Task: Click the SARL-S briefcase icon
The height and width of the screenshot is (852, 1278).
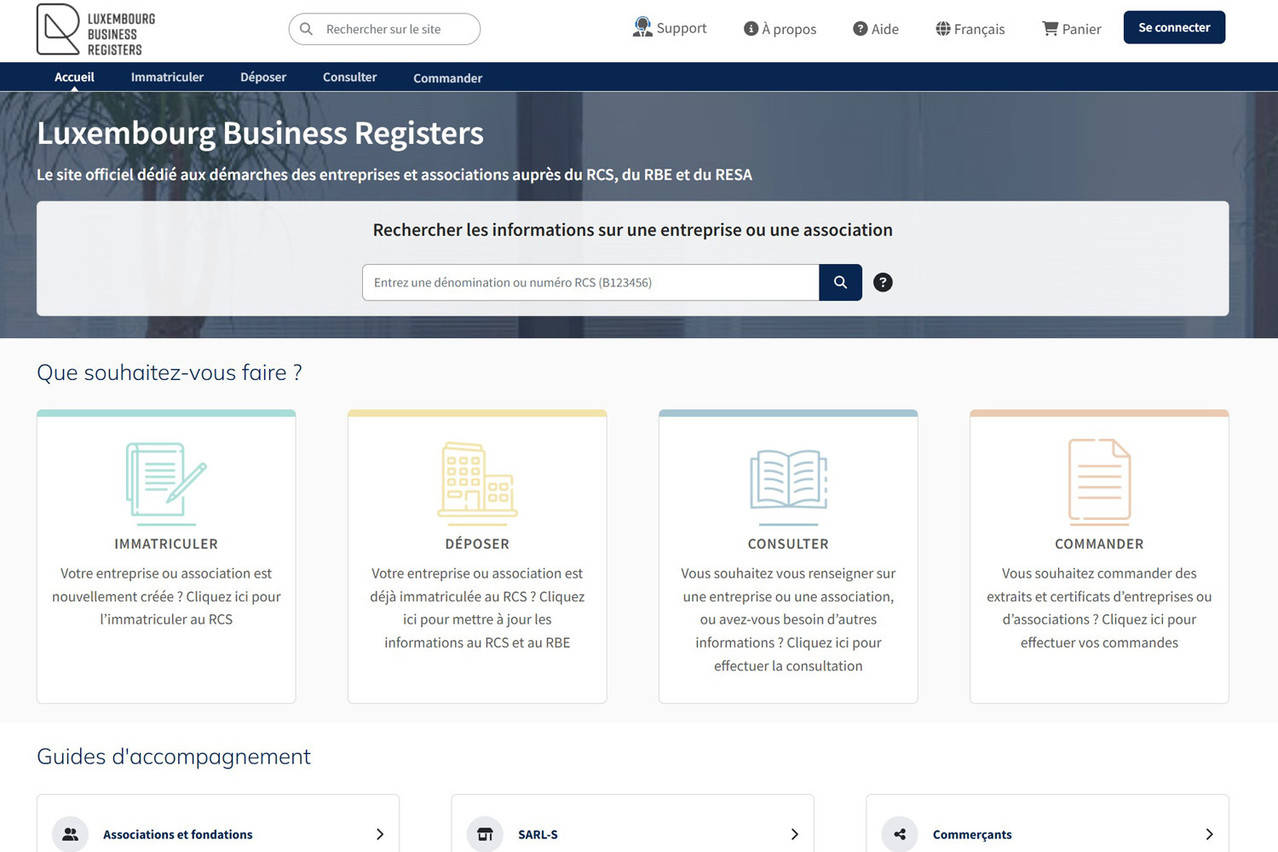Action: click(x=484, y=834)
